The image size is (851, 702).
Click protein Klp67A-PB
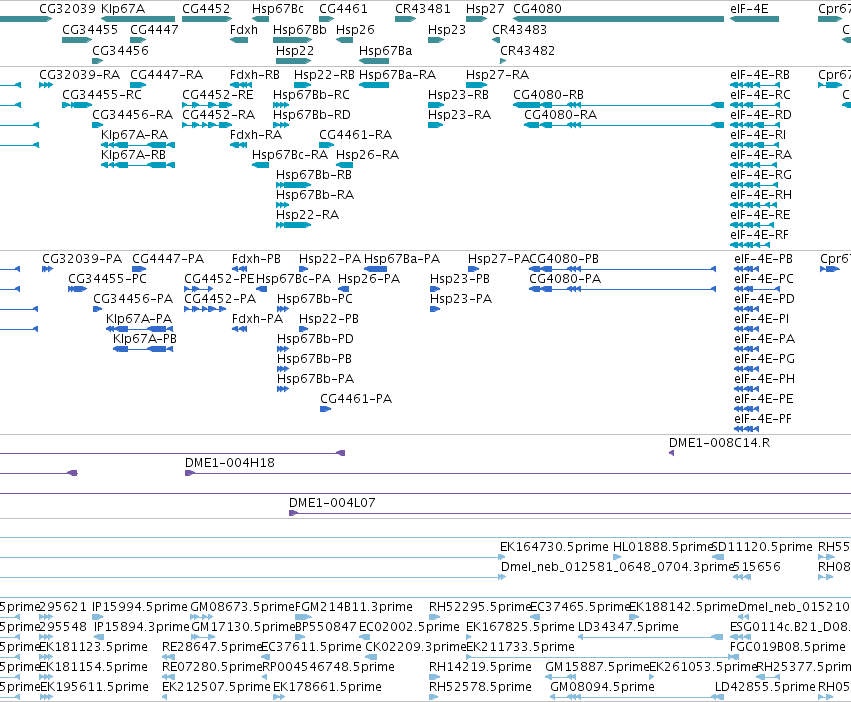(x=144, y=339)
